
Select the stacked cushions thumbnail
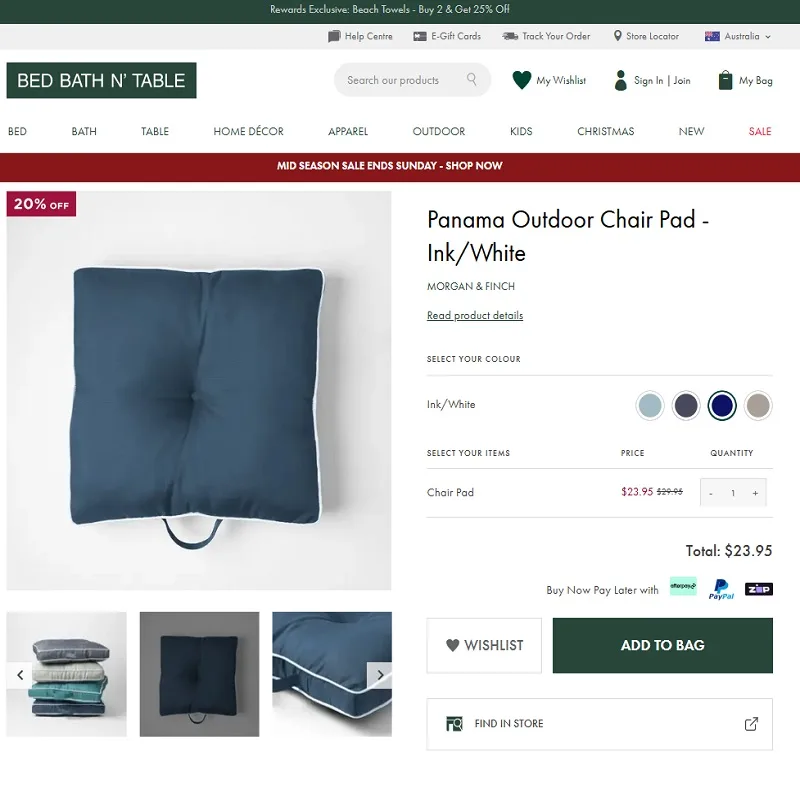[67, 674]
